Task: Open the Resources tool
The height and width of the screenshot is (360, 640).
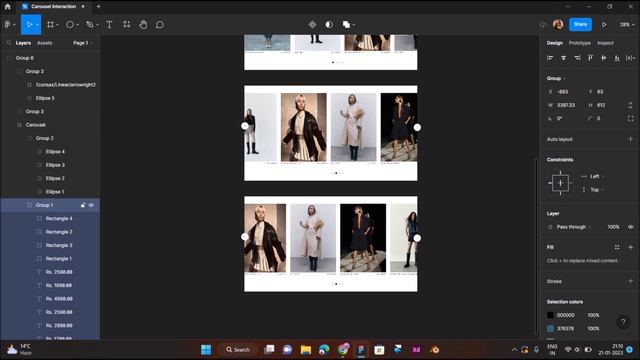Action: (127, 24)
